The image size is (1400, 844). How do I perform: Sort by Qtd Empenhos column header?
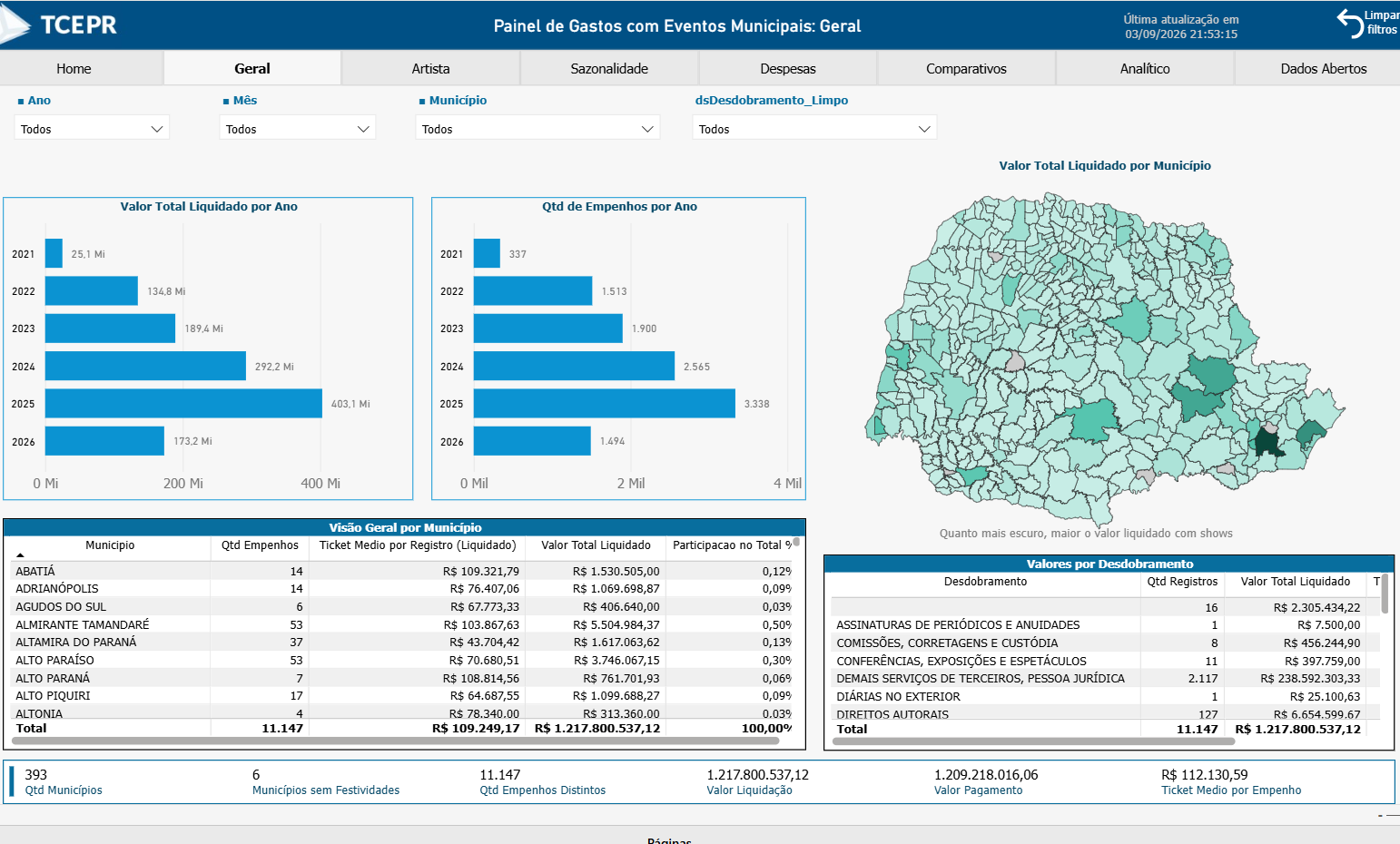click(260, 545)
